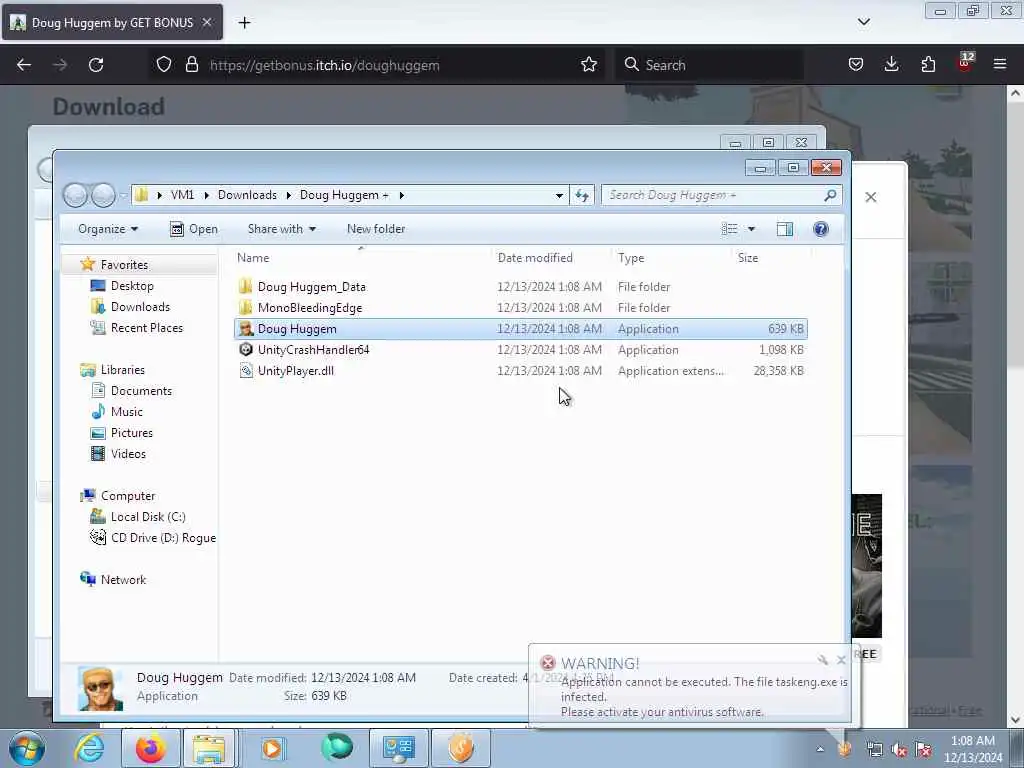Expand the arrow after VM1 breadcrumb
The width and height of the screenshot is (1024, 768).
(x=206, y=195)
